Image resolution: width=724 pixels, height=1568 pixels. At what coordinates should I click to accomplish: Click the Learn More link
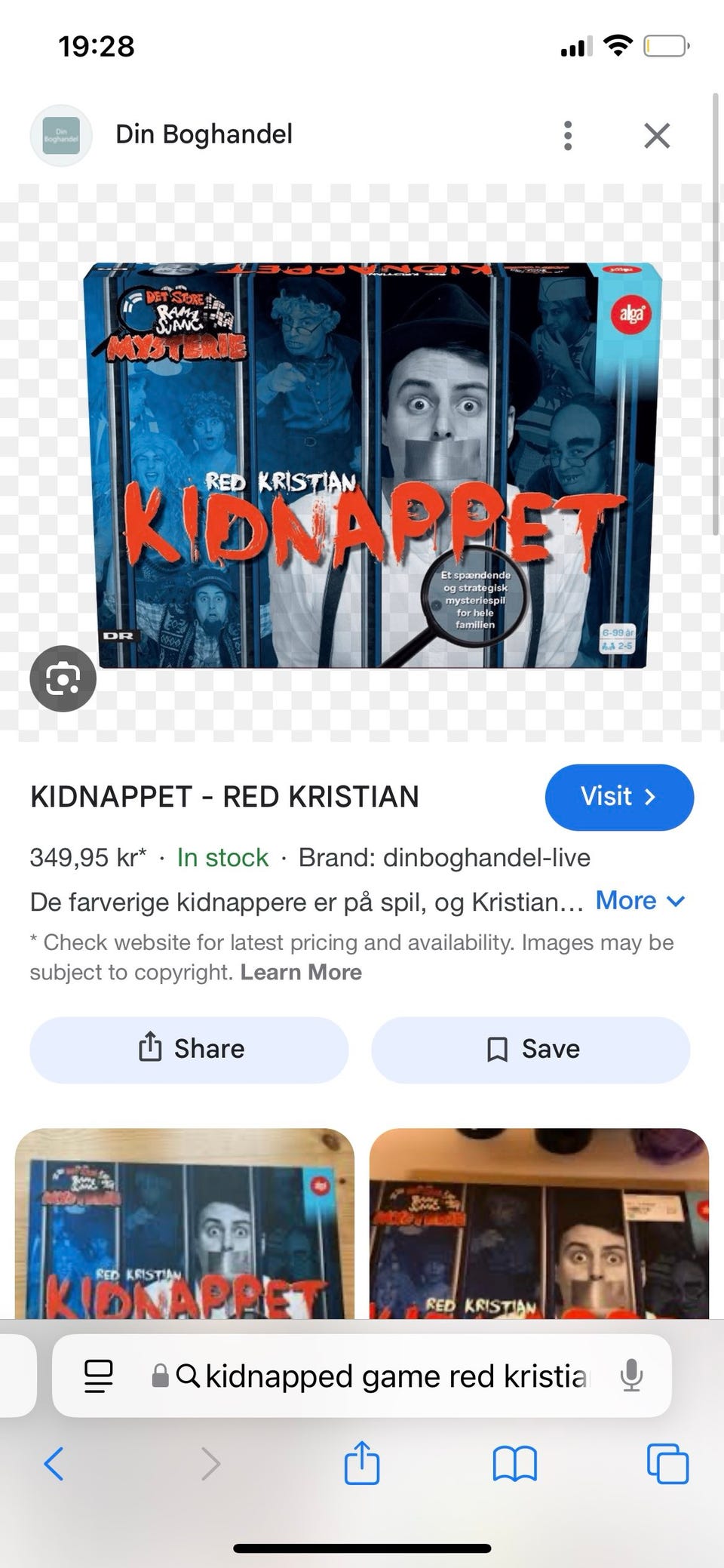301,972
